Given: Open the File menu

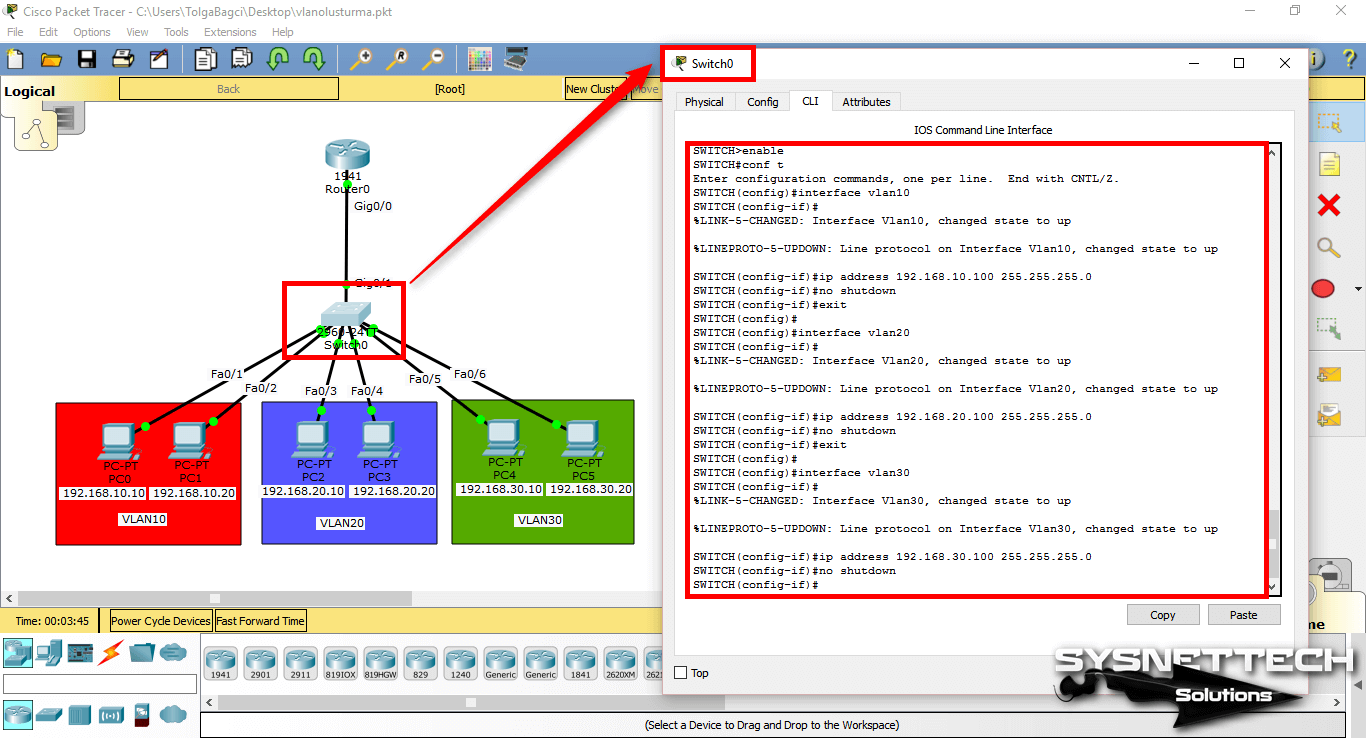Looking at the screenshot, I should [x=15, y=32].
